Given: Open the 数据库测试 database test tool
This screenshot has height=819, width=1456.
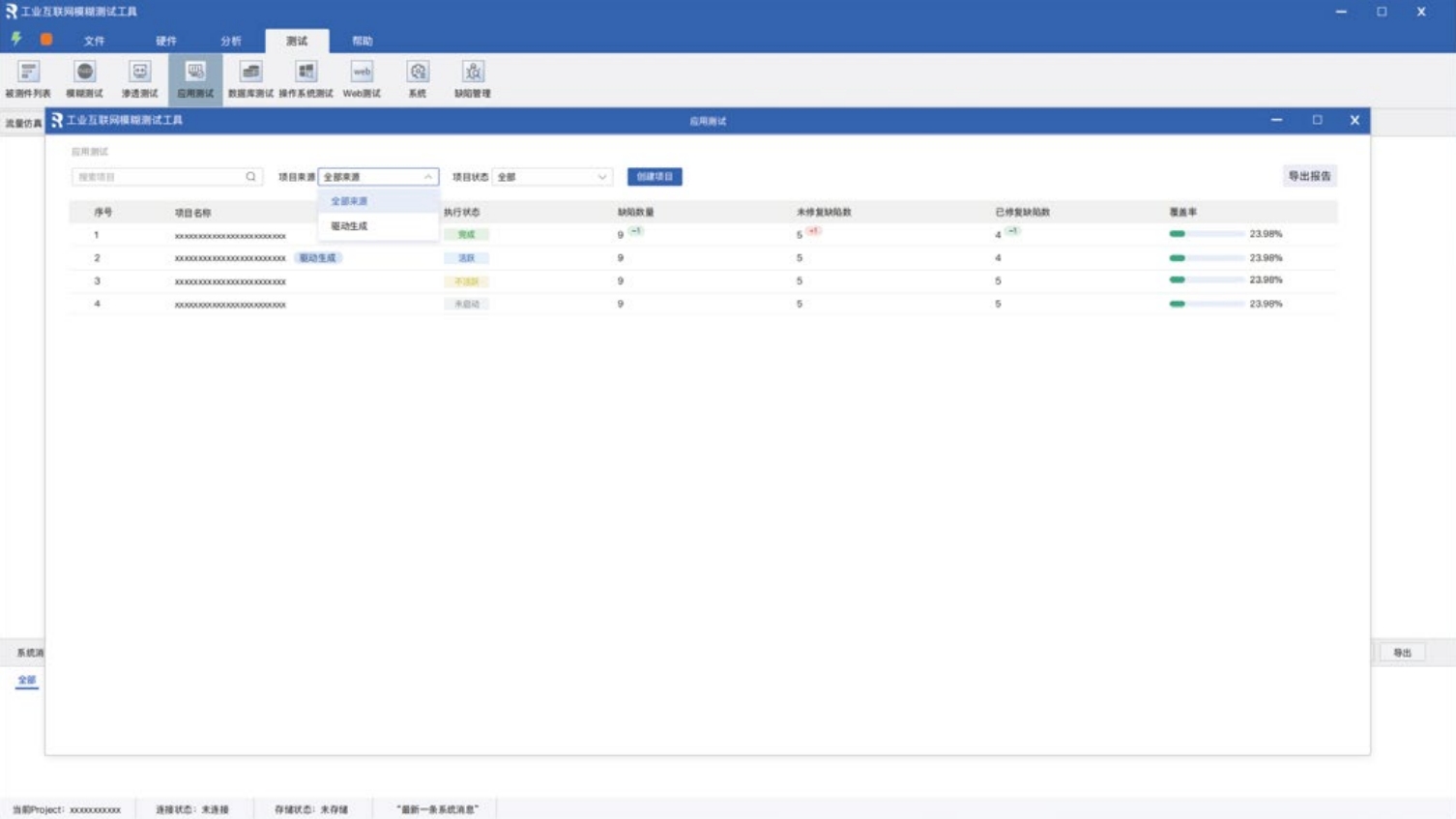Looking at the screenshot, I should tap(250, 78).
